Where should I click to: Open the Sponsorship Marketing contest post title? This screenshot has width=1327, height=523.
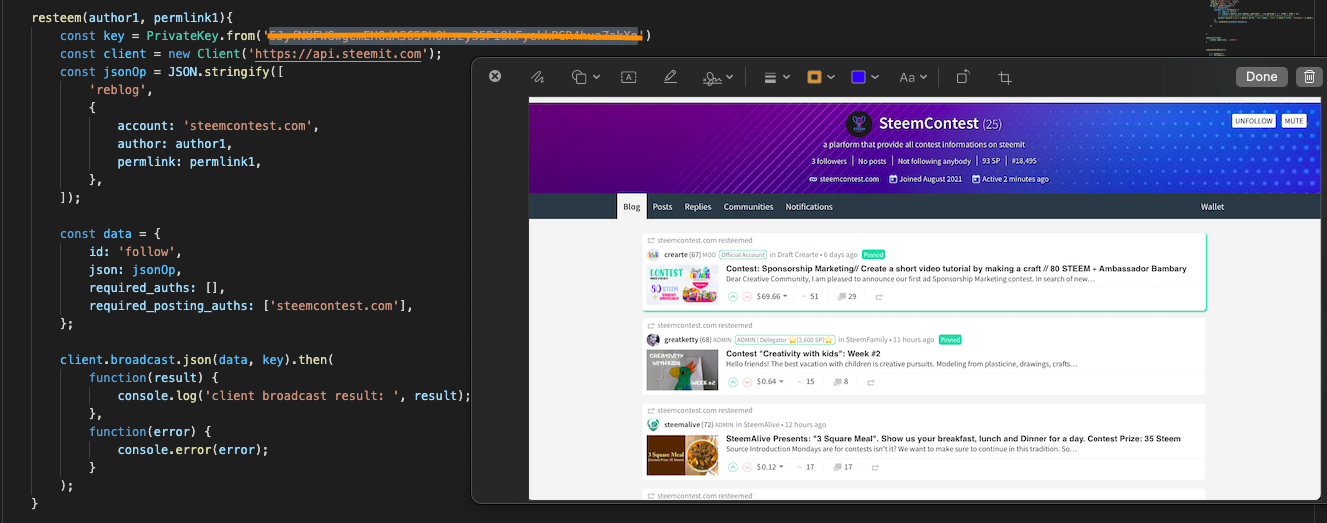(x=956, y=268)
